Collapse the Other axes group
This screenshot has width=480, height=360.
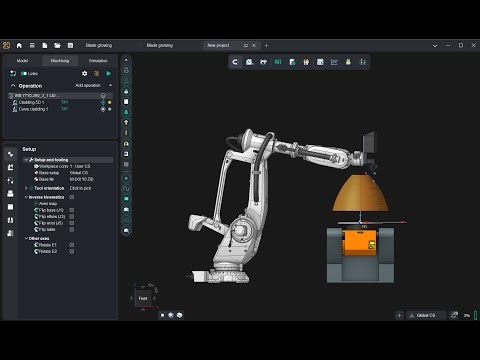click(x=26, y=239)
